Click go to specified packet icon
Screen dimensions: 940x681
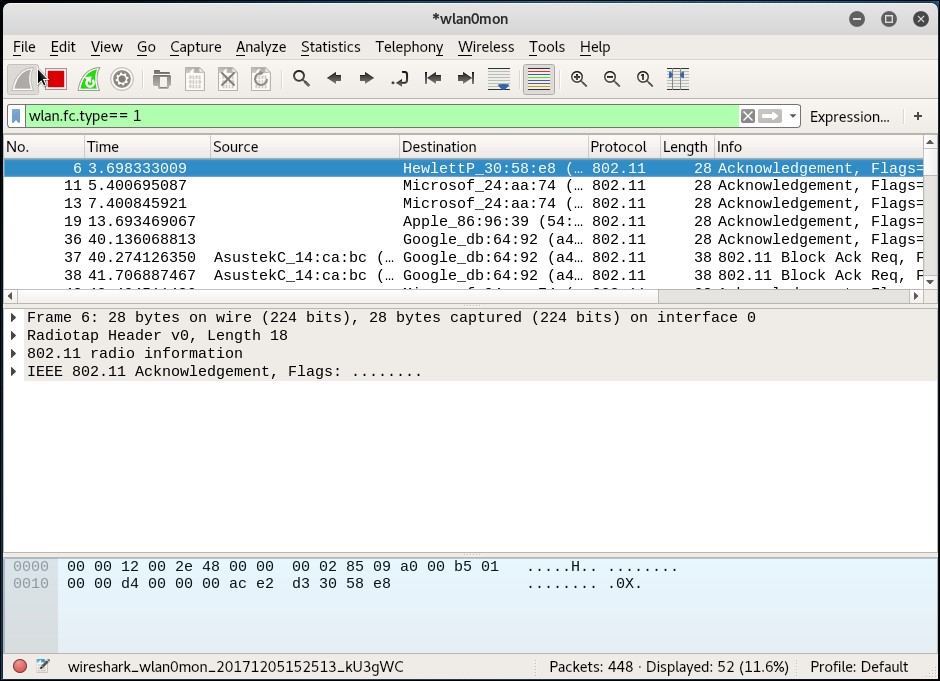coord(400,79)
